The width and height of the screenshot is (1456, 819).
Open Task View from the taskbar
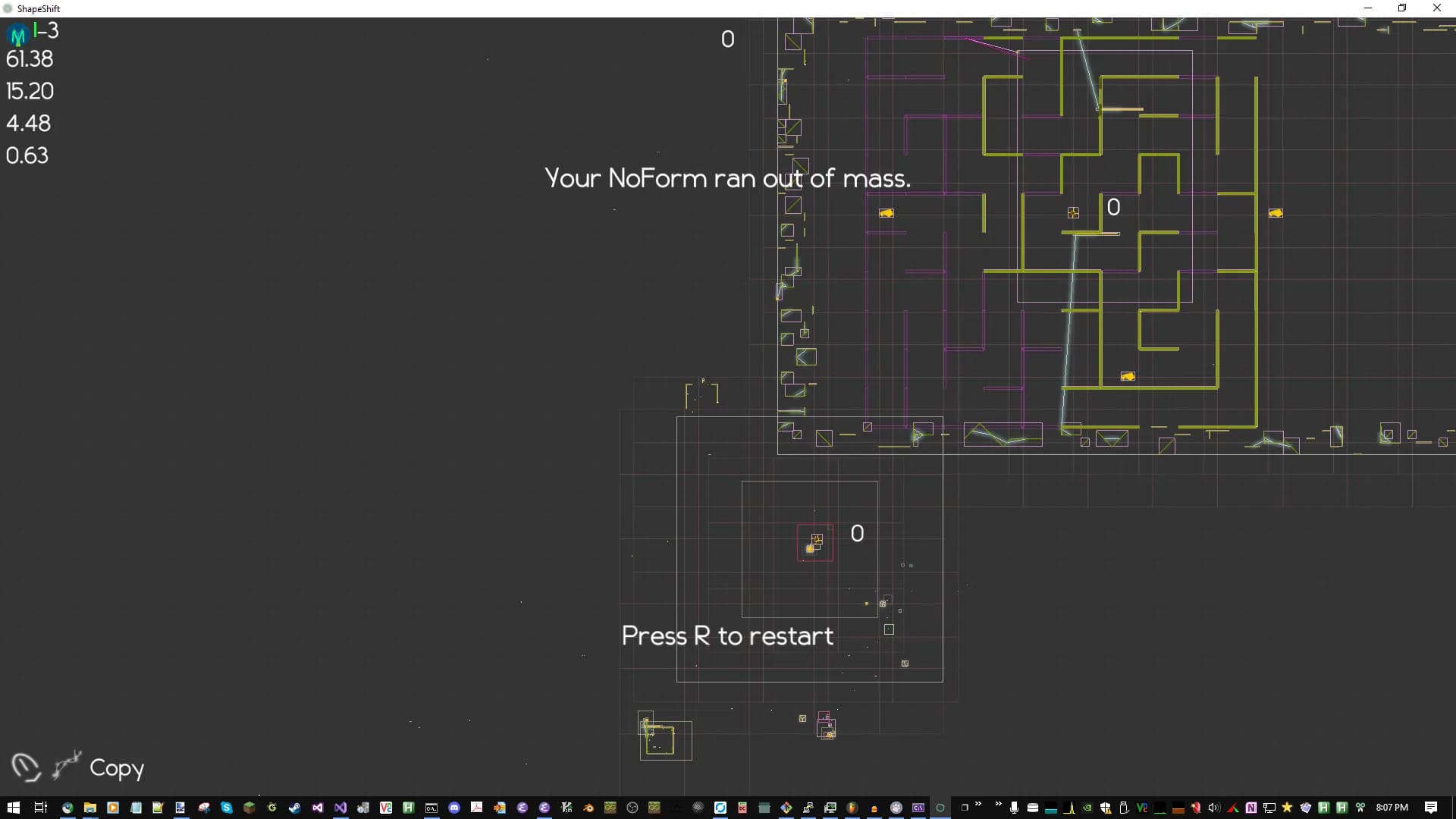tap(41, 808)
